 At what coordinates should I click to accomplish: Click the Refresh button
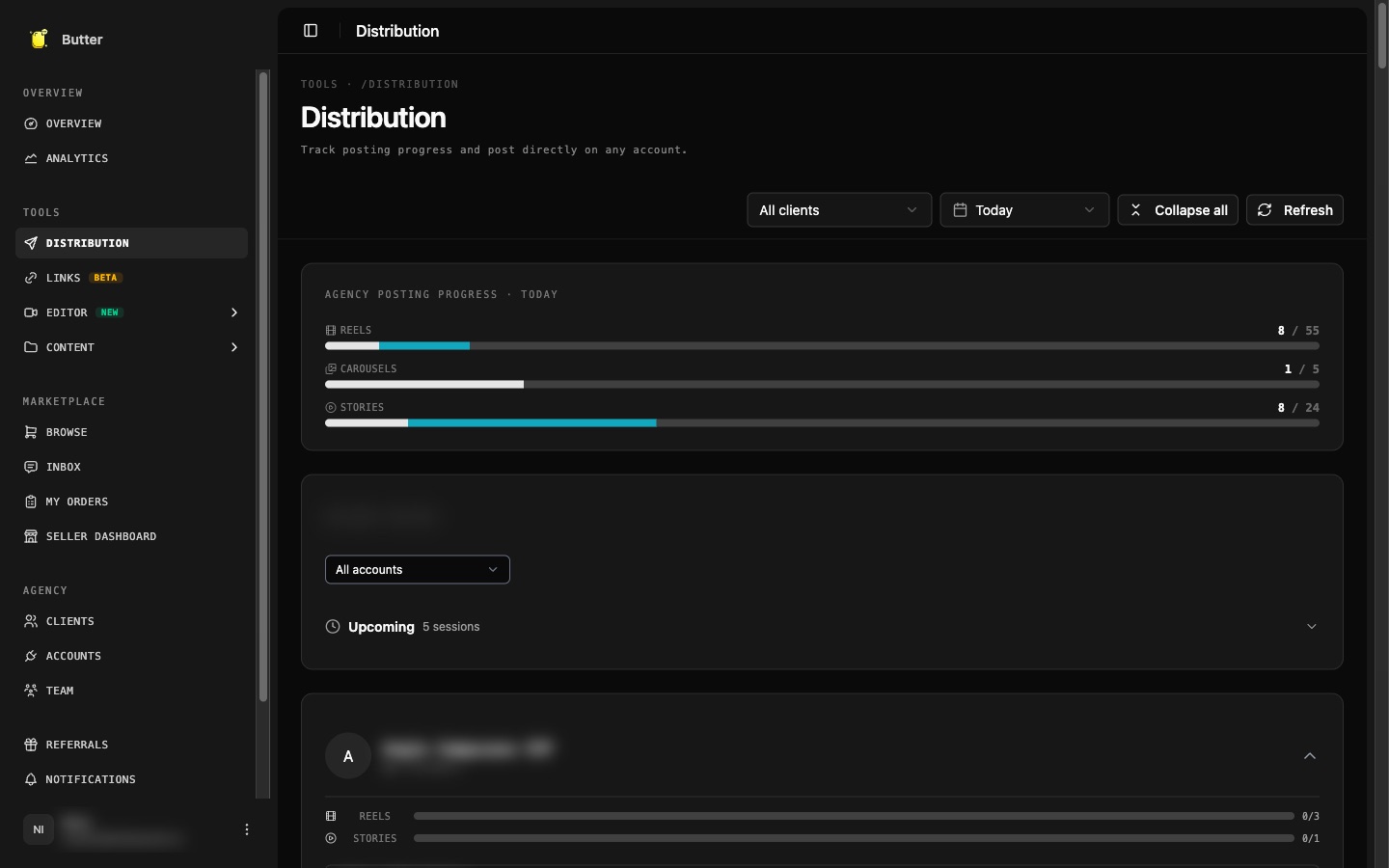coord(1294,210)
